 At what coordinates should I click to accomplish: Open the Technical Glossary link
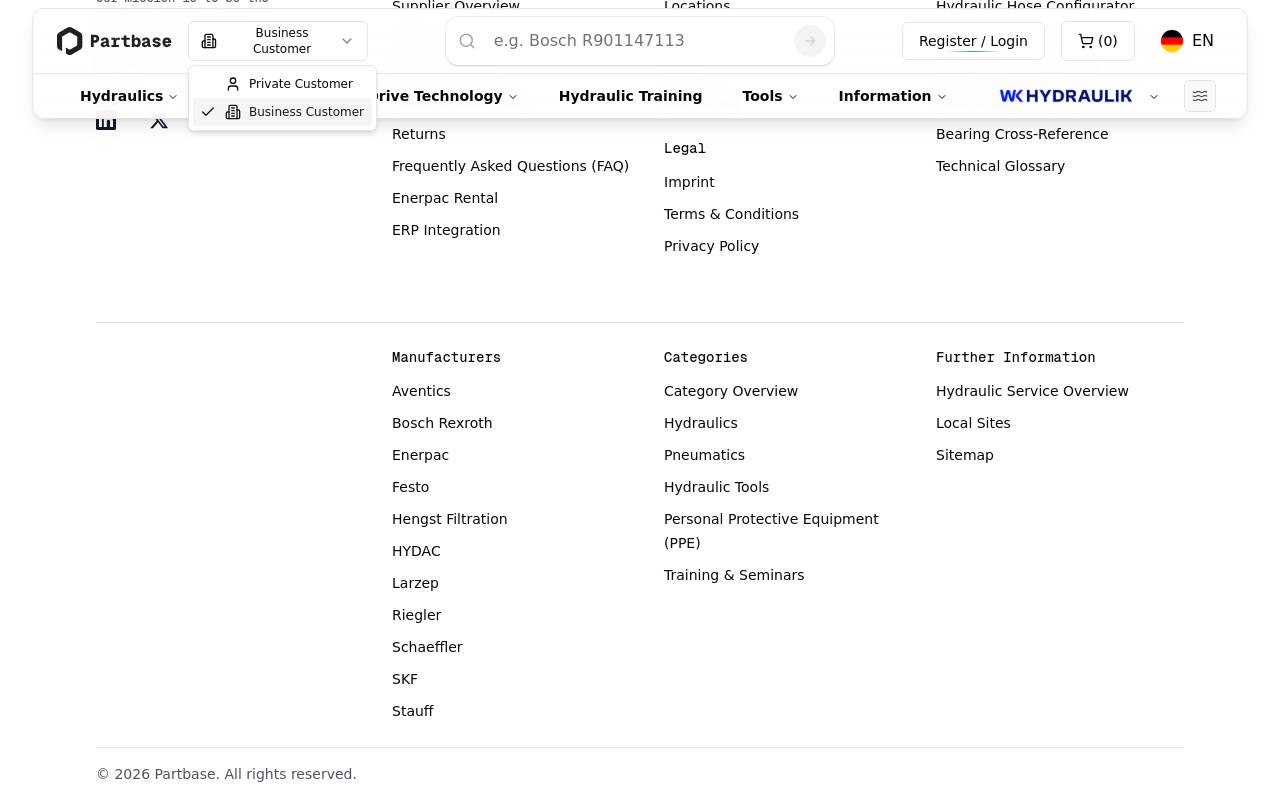coord(1000,166)
